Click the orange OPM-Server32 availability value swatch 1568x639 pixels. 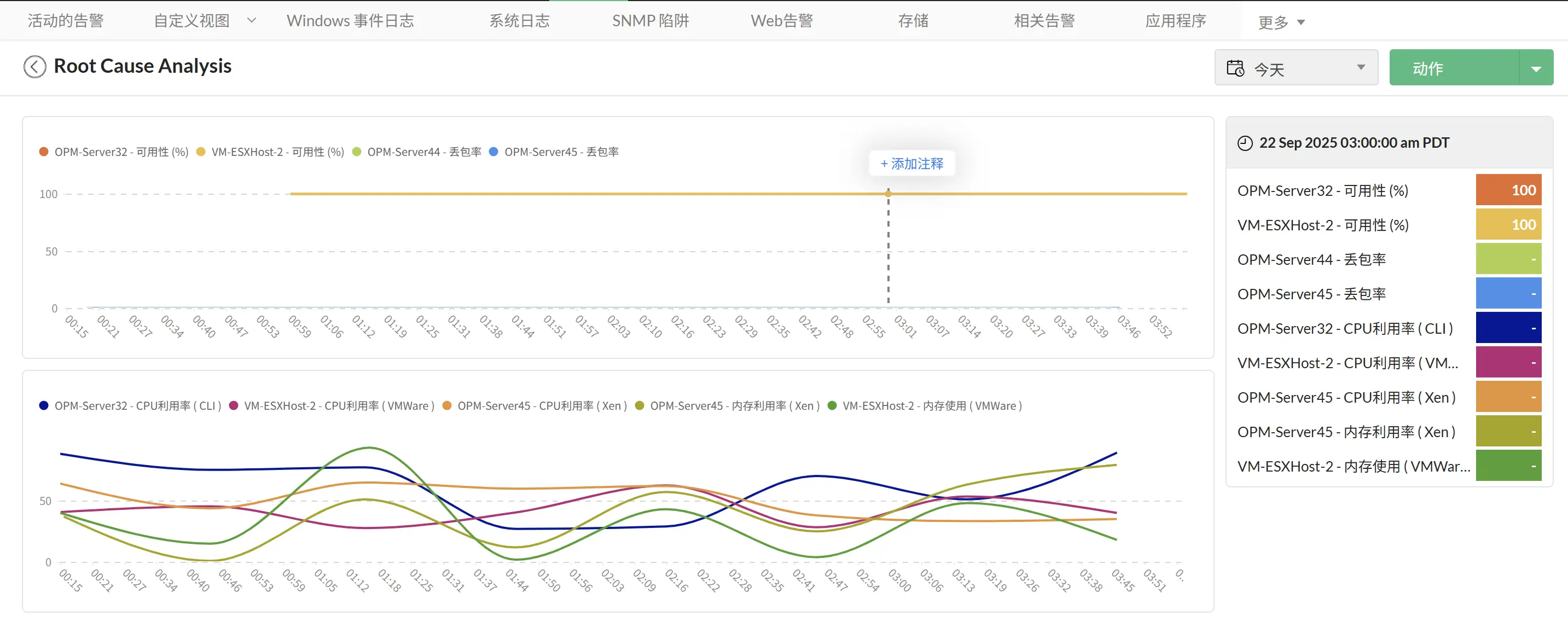[1508, 190]
